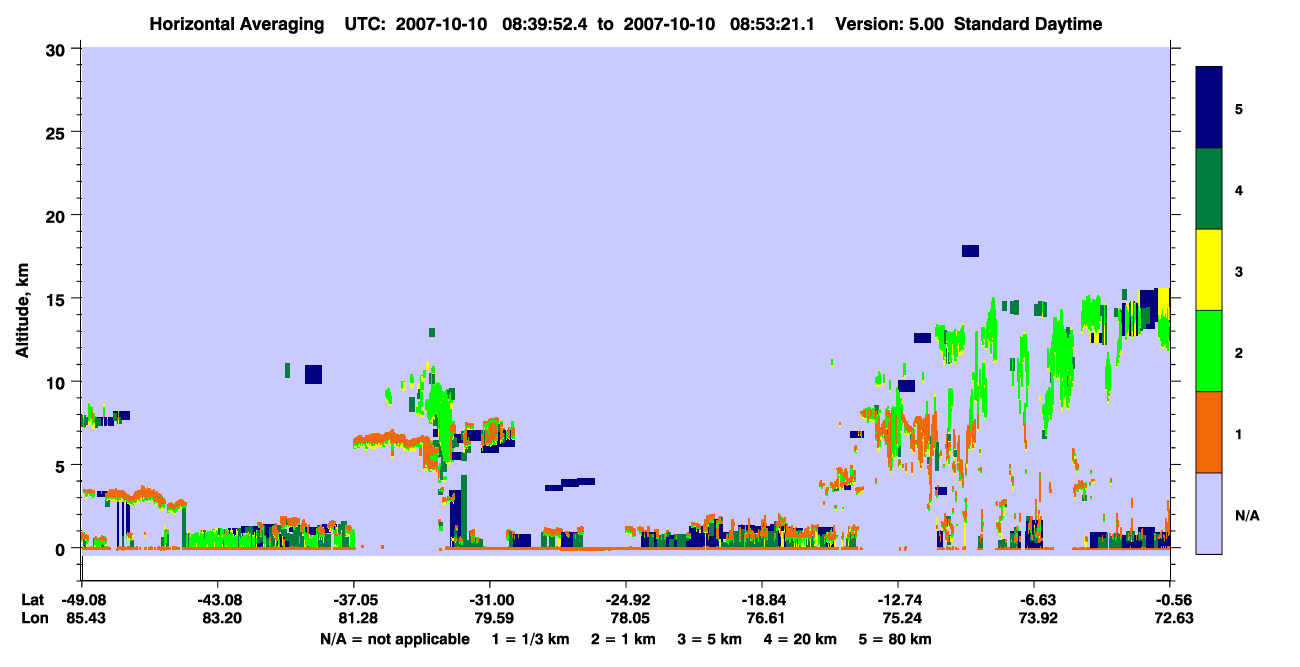Viewport: 1300px width, 667px height.
Task: Click the isolated blue block near 18 km altitude
Action: tap(970, 251)
